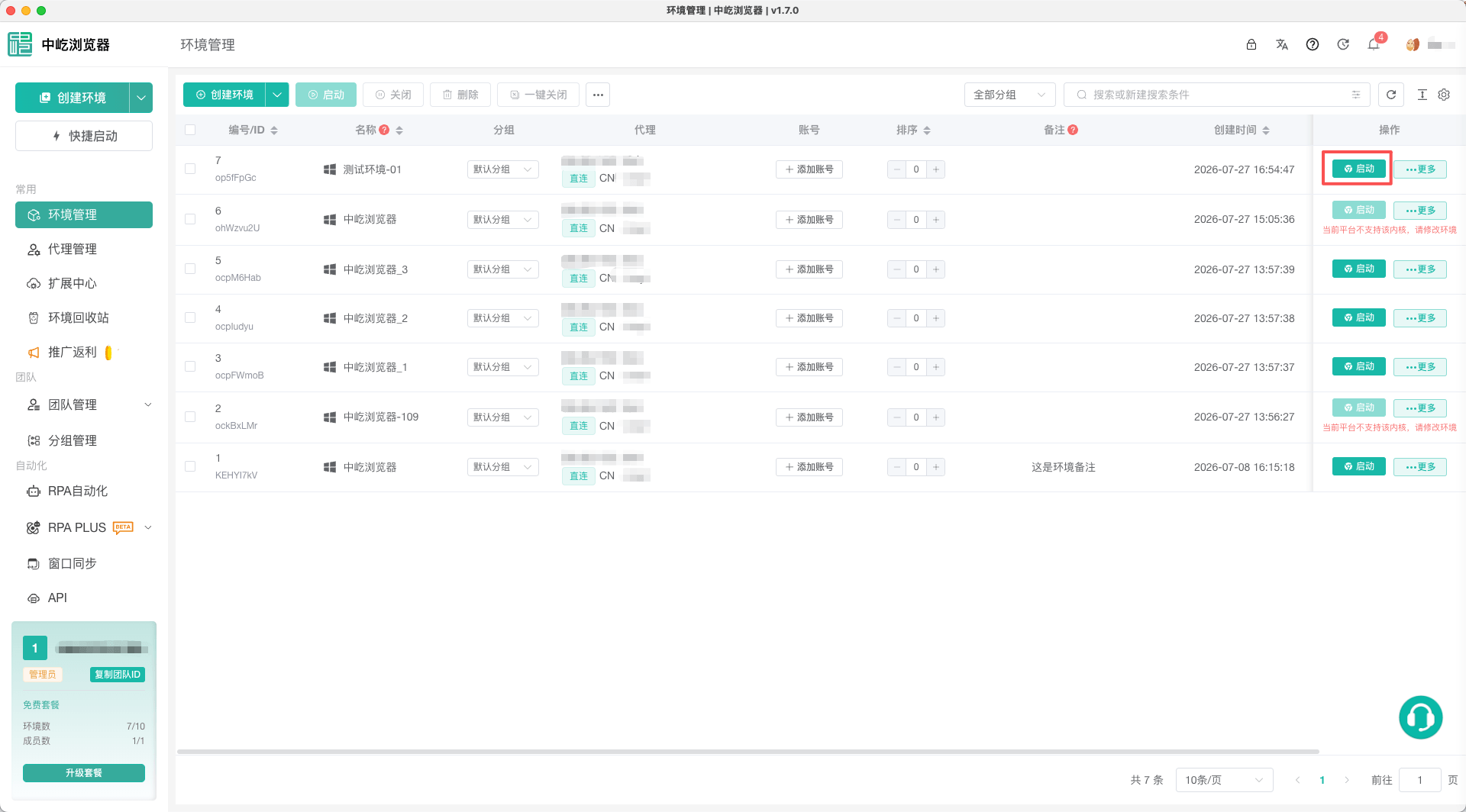Change group dropdown for 中屹浏览器_3

pos(502,269)
